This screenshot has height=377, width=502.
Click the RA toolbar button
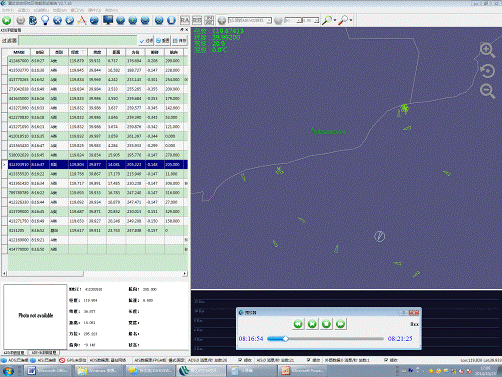185,20
